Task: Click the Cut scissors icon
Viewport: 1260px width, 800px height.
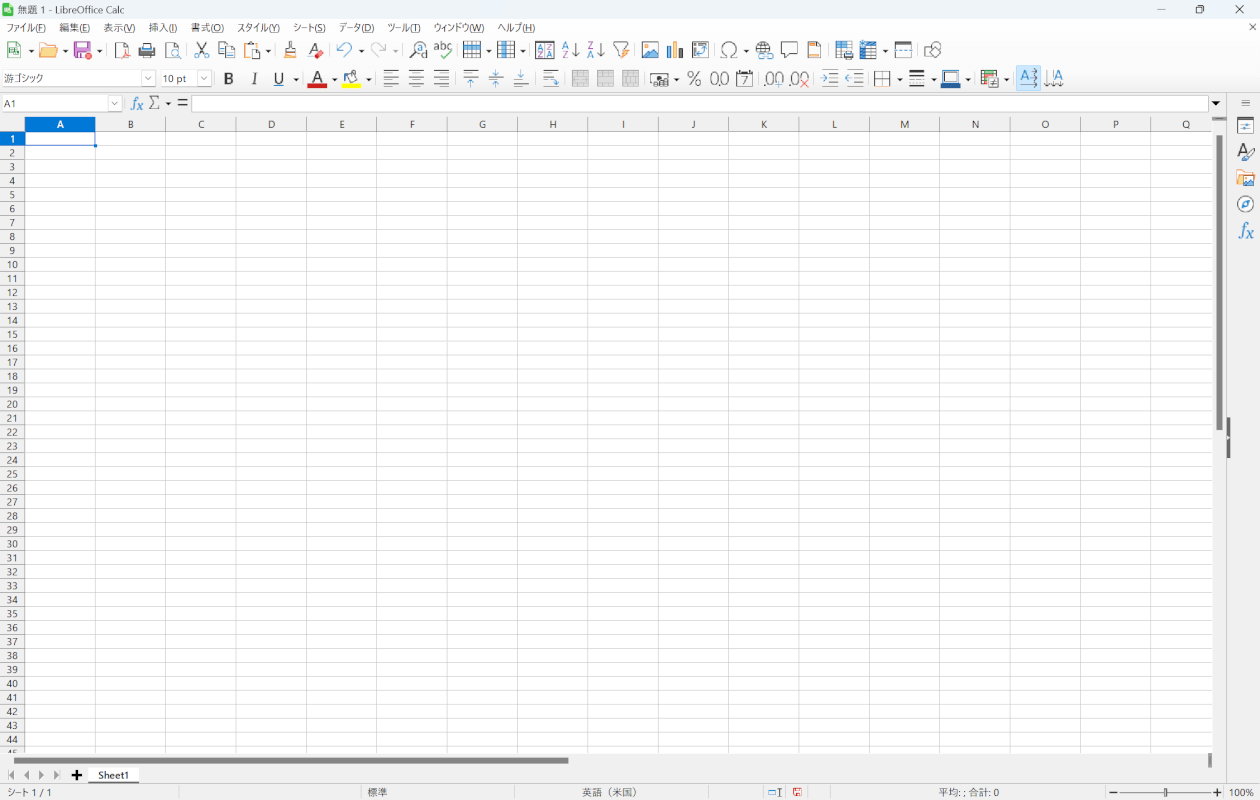Action: click(201, 50)
